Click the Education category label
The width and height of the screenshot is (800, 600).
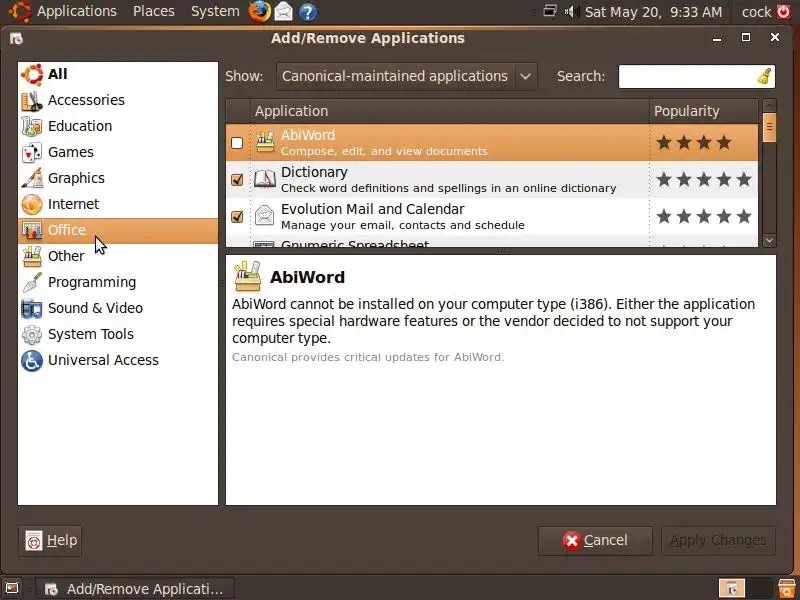(x=80, y=126)
